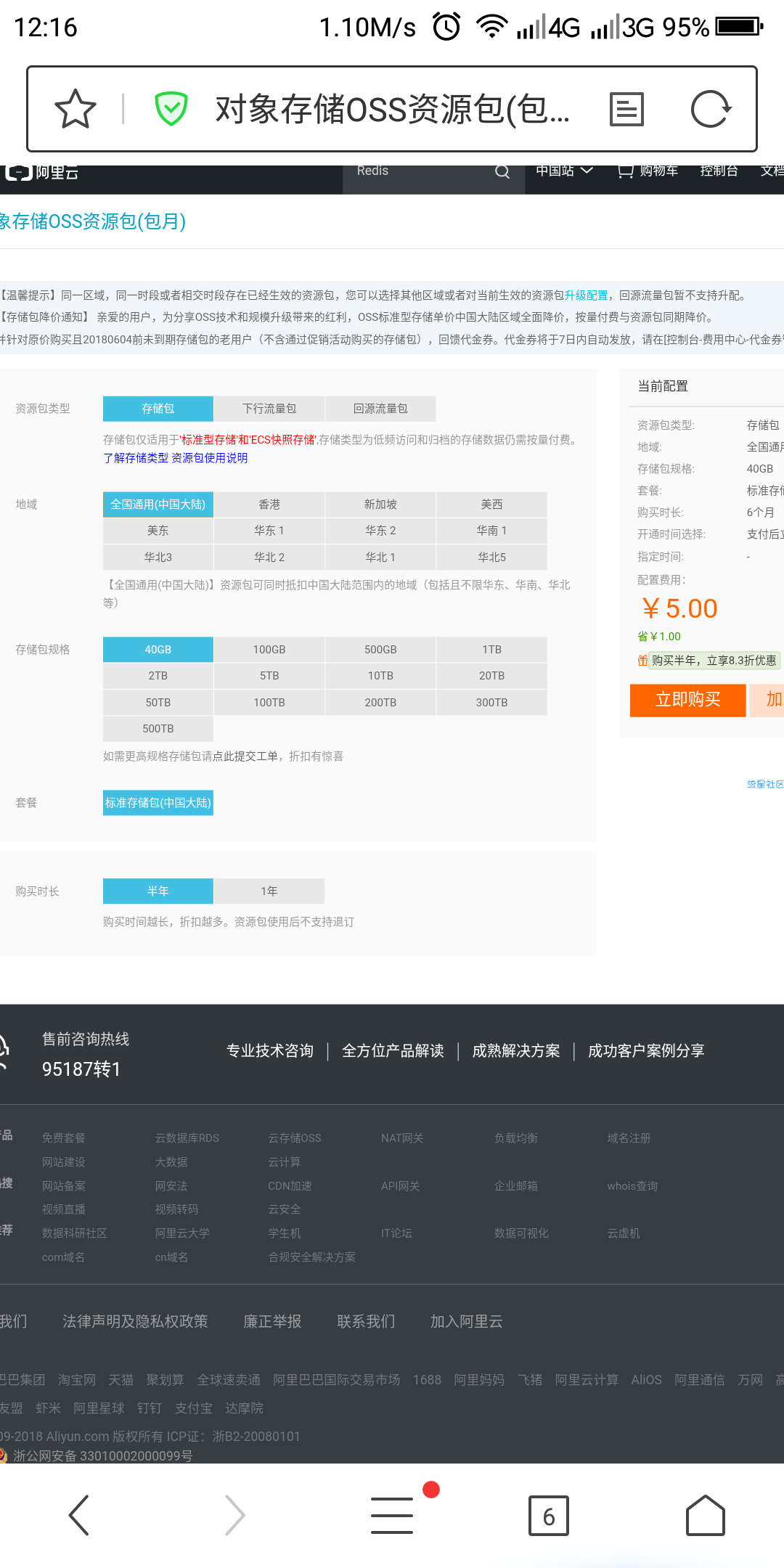The image size is (784, 1568).
Task: Open 廉正举报 link
Action: 272,1321
